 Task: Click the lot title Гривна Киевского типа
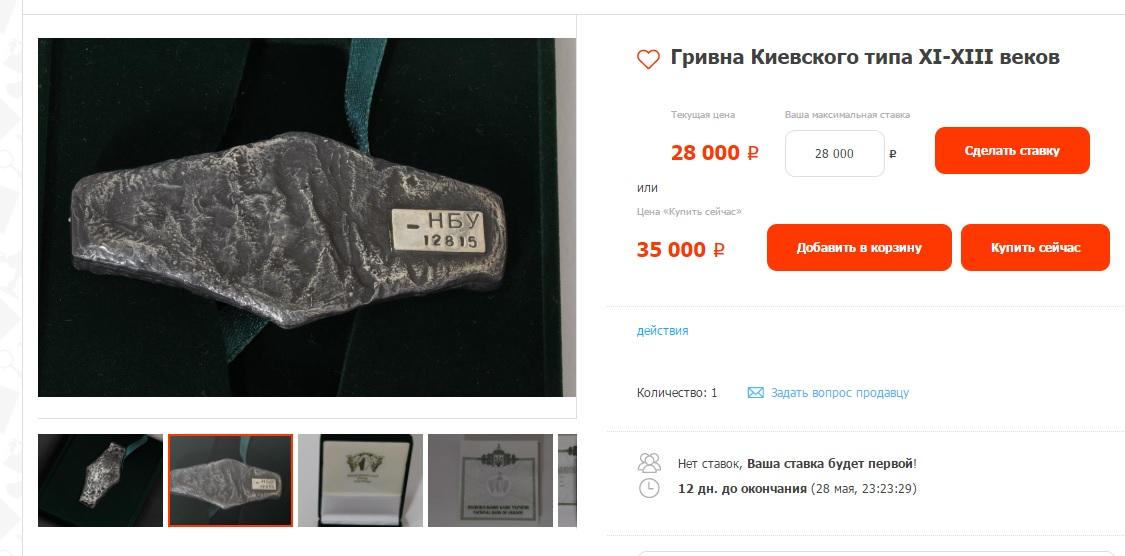pos(865,57)
